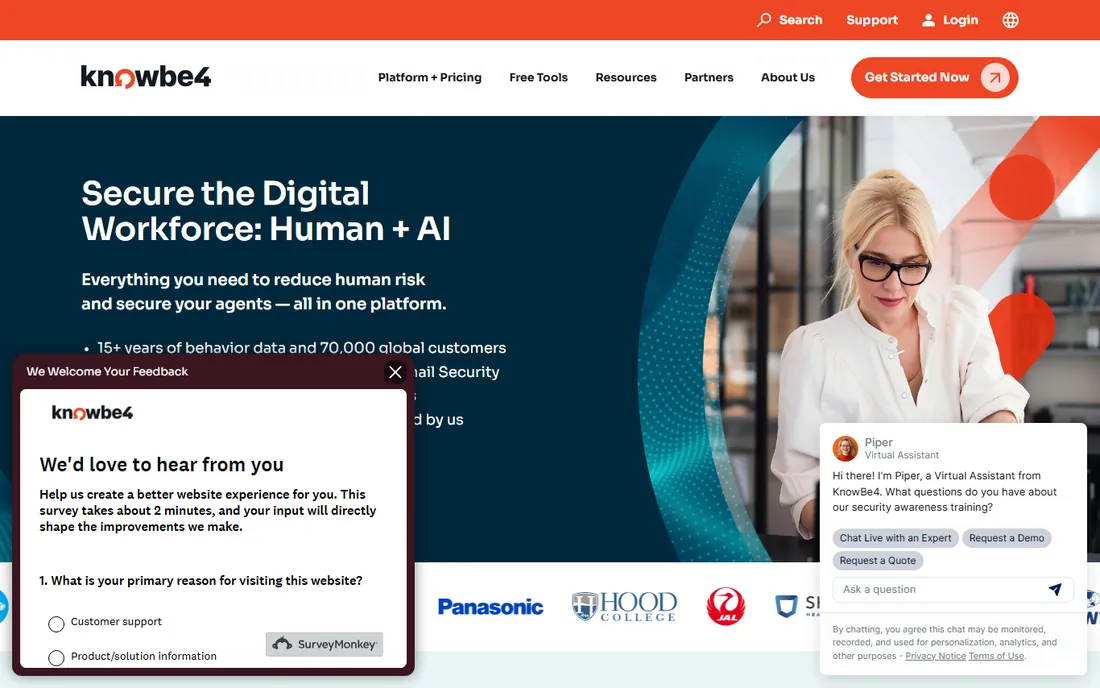Click question 1 primary reason text

201,581
